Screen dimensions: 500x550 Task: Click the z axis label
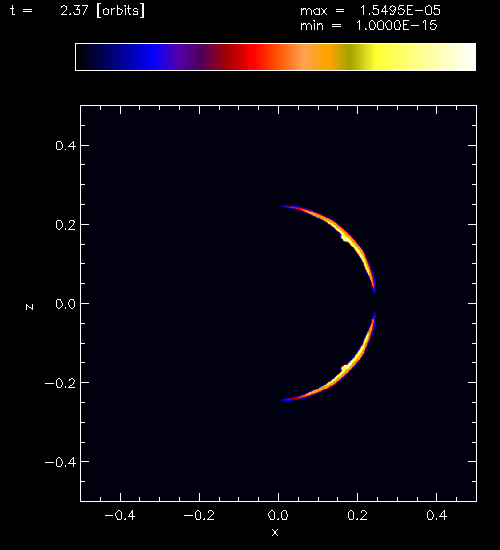(29, 307)
